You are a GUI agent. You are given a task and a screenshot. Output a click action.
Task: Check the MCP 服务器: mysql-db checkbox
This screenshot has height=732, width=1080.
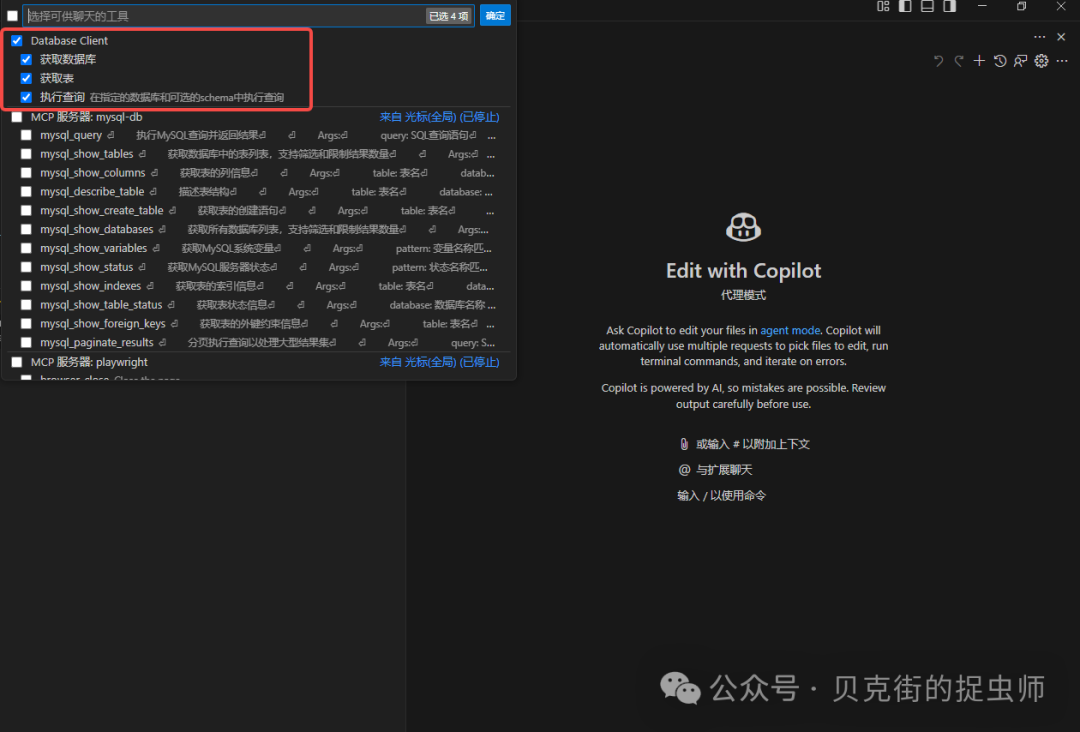[x=17, y=117]
